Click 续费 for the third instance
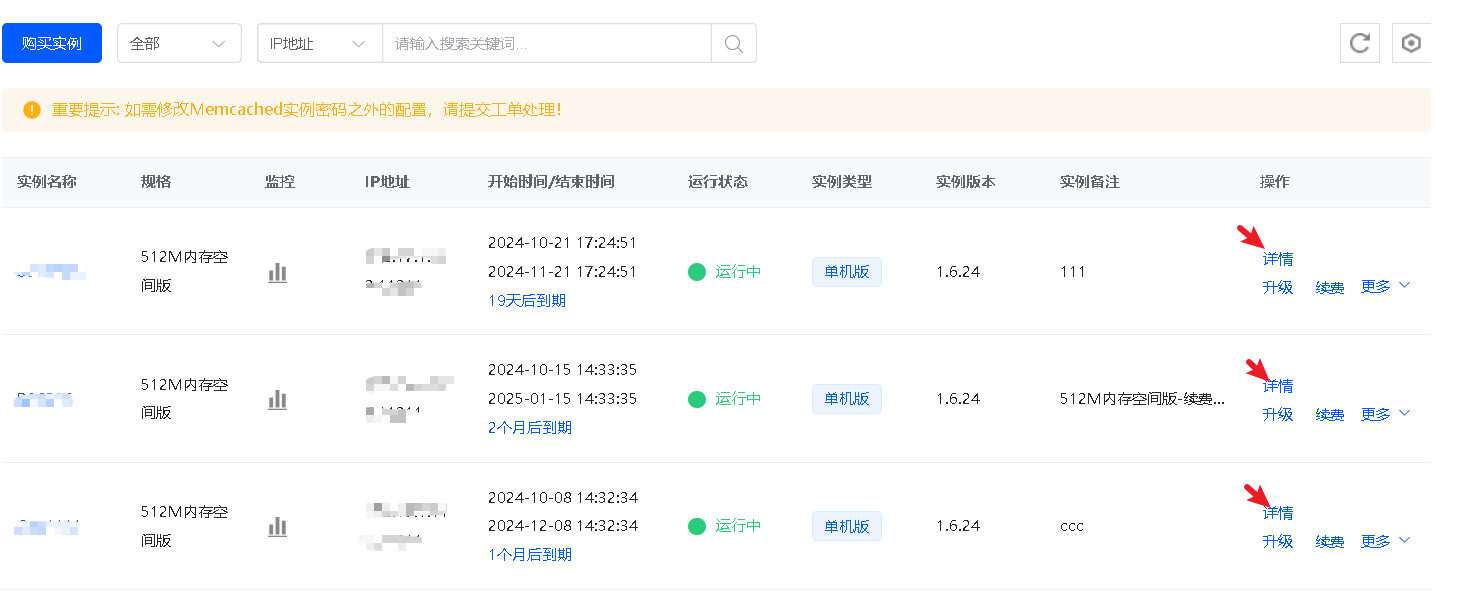The width and height of the screenshot is (1460, 594). (1329, 542)
